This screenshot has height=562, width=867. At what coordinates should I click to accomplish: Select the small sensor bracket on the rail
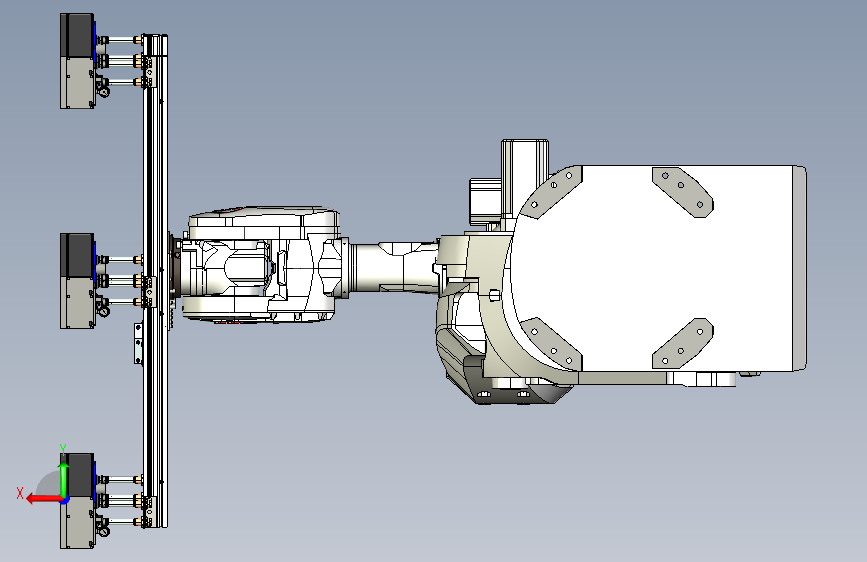point(138,344)
